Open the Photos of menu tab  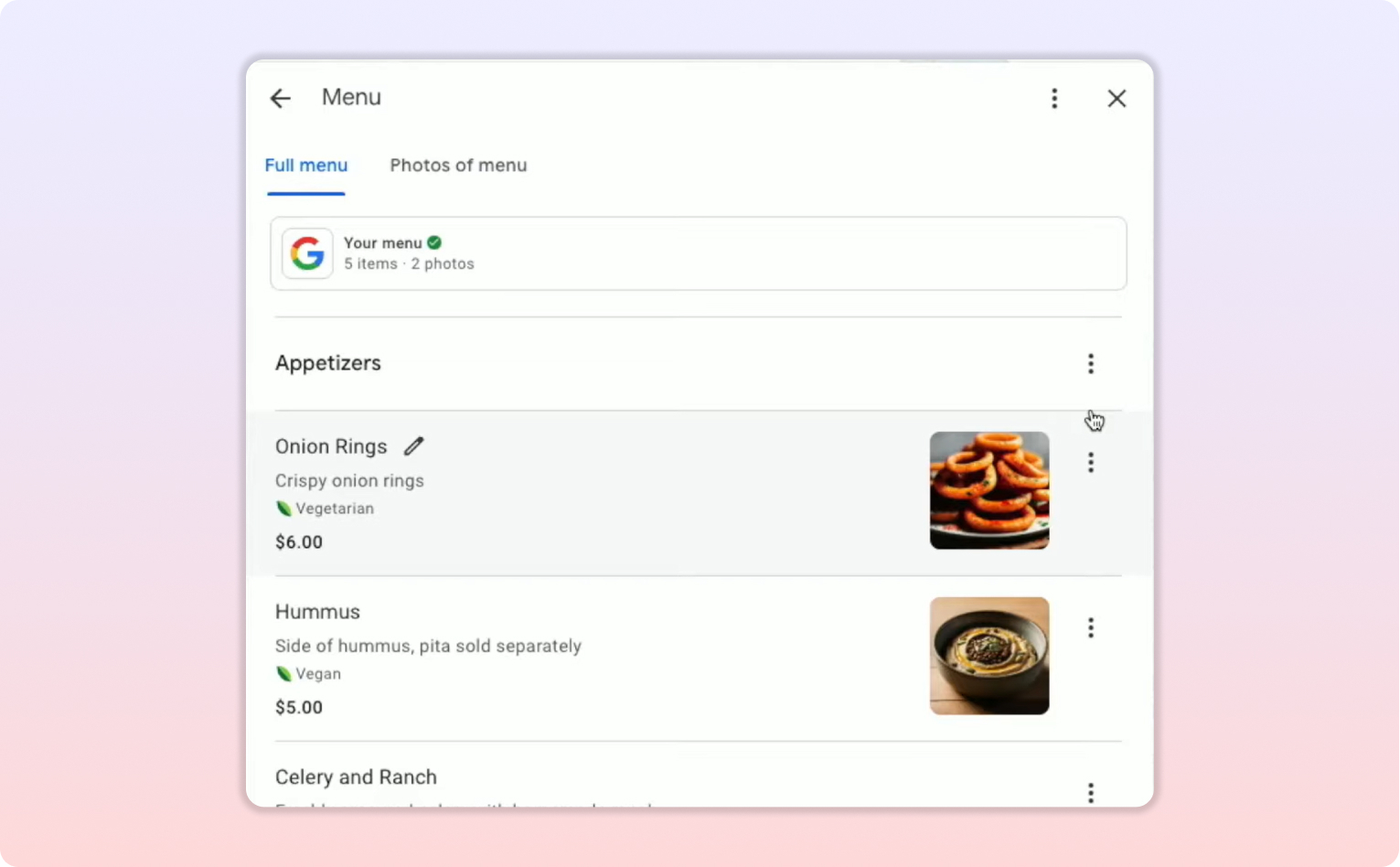click(458, 166)
